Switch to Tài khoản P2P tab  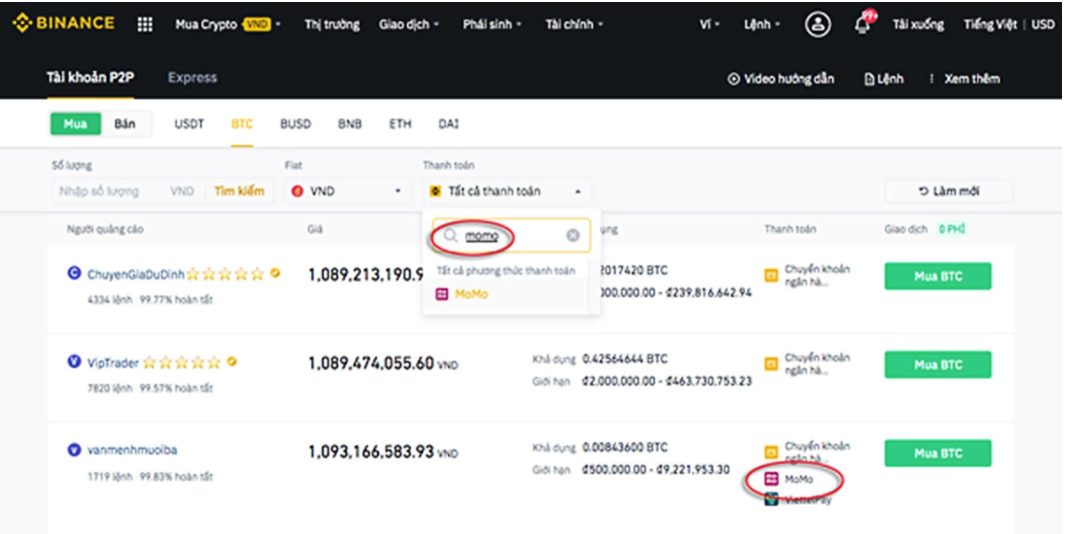90,78
